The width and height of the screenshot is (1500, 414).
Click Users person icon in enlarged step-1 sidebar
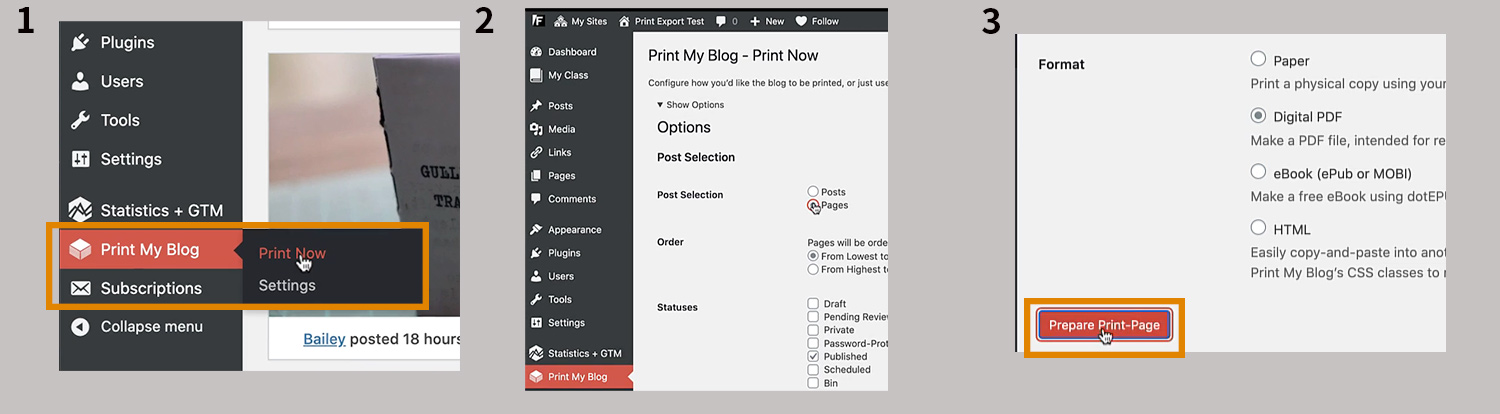tap(81, 82)
